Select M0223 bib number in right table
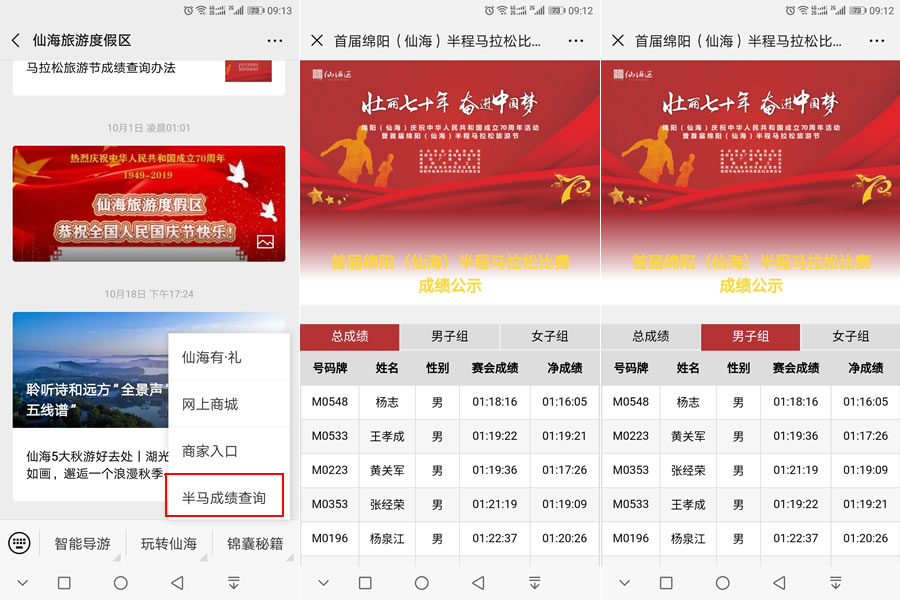The width and height of the screenshot is (900, 600). click(x=631, y=436)
